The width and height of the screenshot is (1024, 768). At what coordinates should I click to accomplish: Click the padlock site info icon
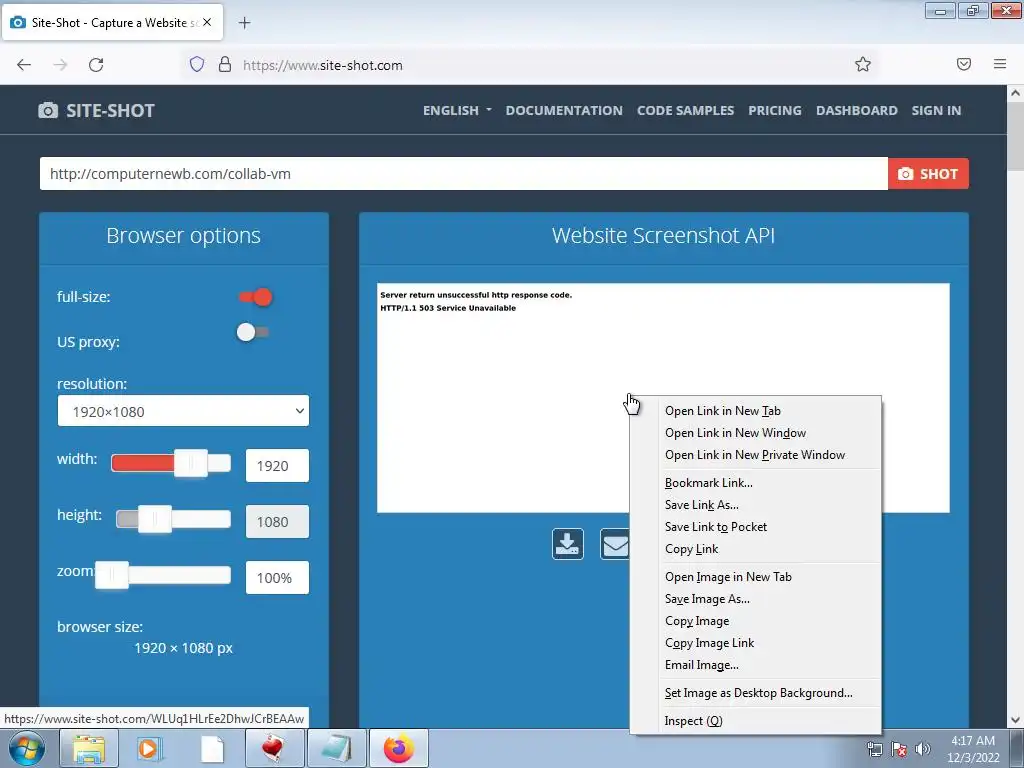pos(225,64)
